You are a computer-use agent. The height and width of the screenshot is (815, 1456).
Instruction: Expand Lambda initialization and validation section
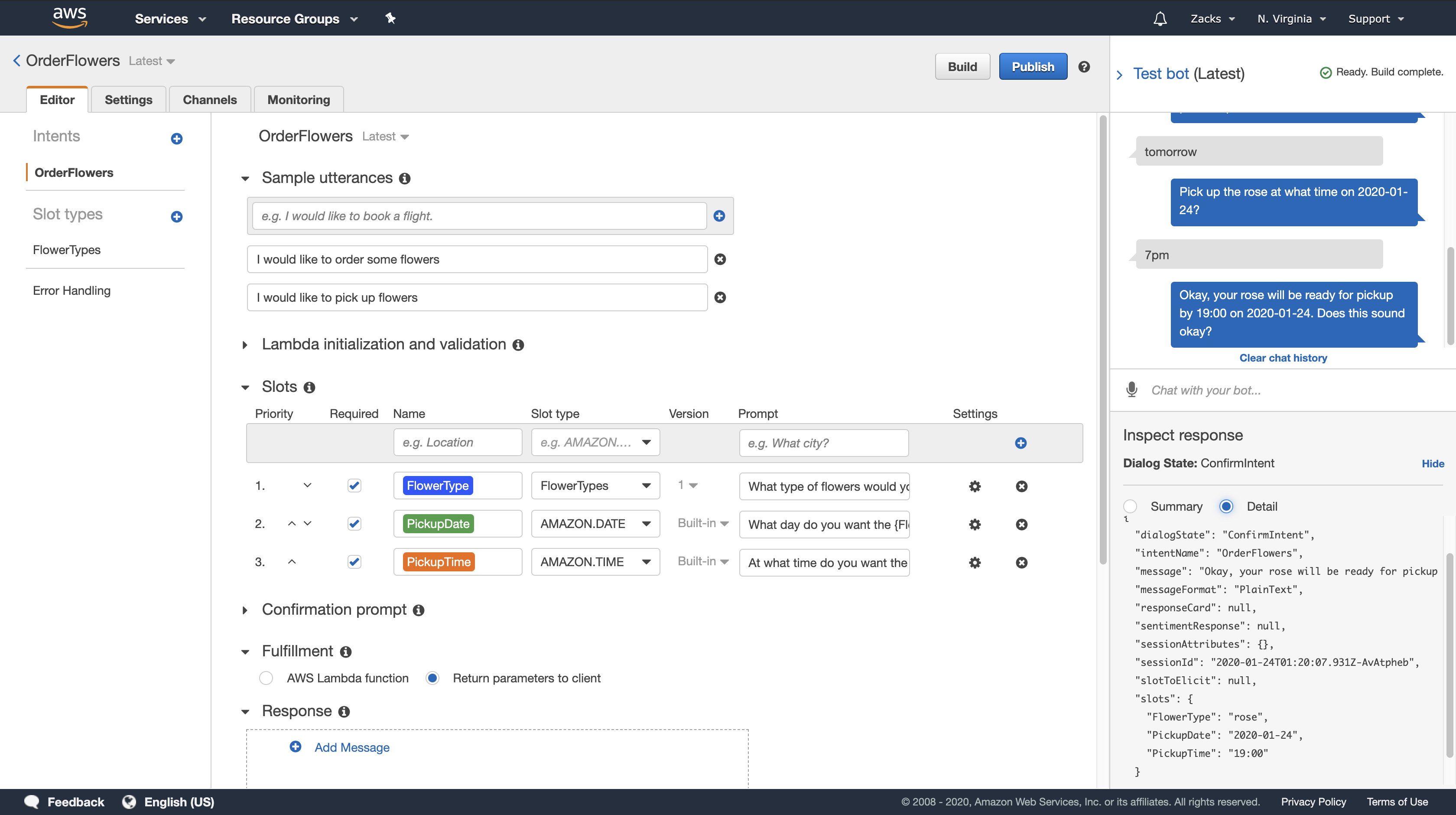coord(245,345)
